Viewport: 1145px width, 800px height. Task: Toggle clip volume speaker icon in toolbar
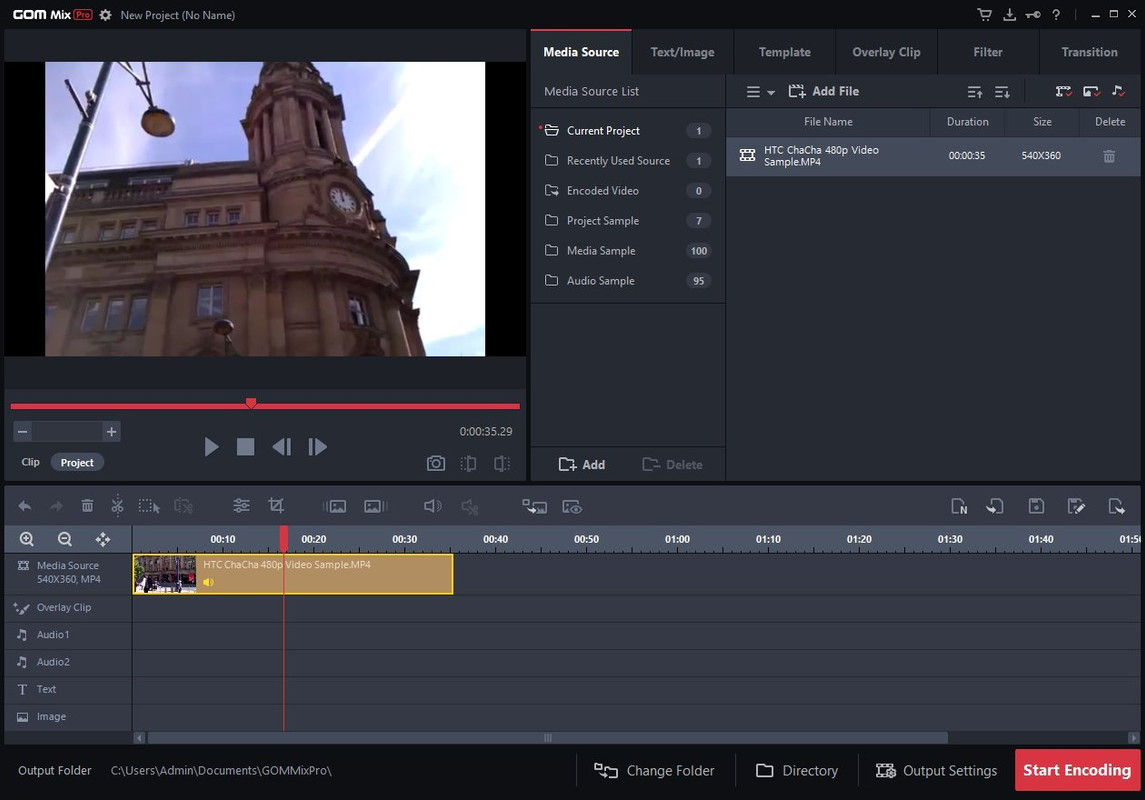432,506
